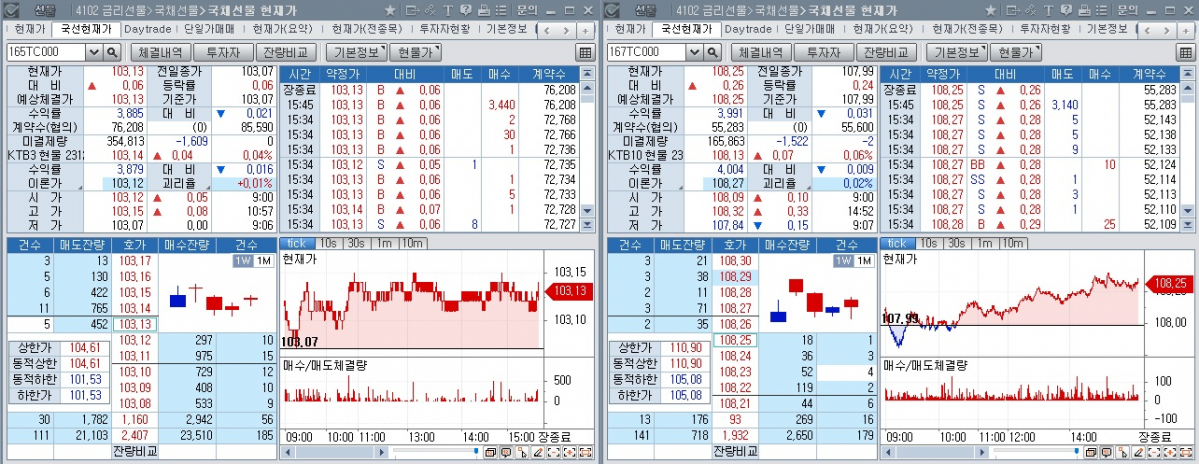Viewport: 1199px width, 464px height.
Task: Click the favorites star icon in right window
Action: point(990,11)
